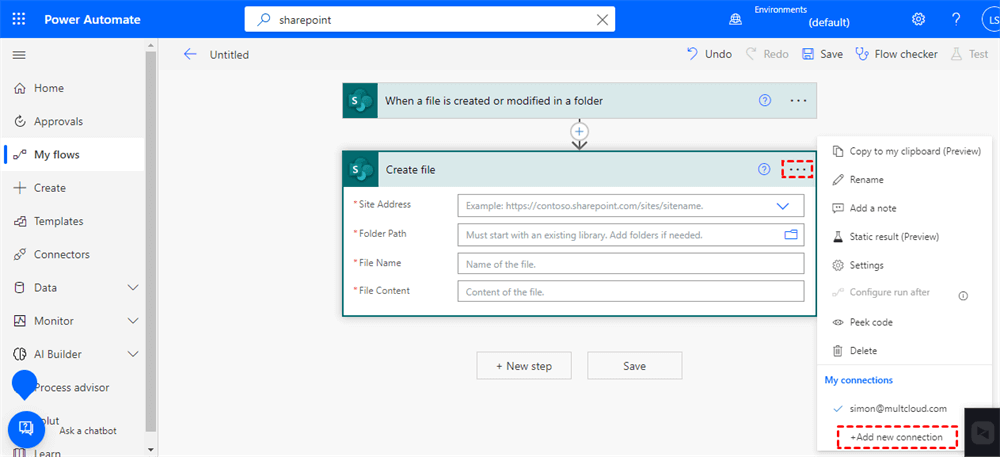Click the Save button below the flow
Image resolution: width=1000 pixels, height=457 pixels.
point(635,366)
